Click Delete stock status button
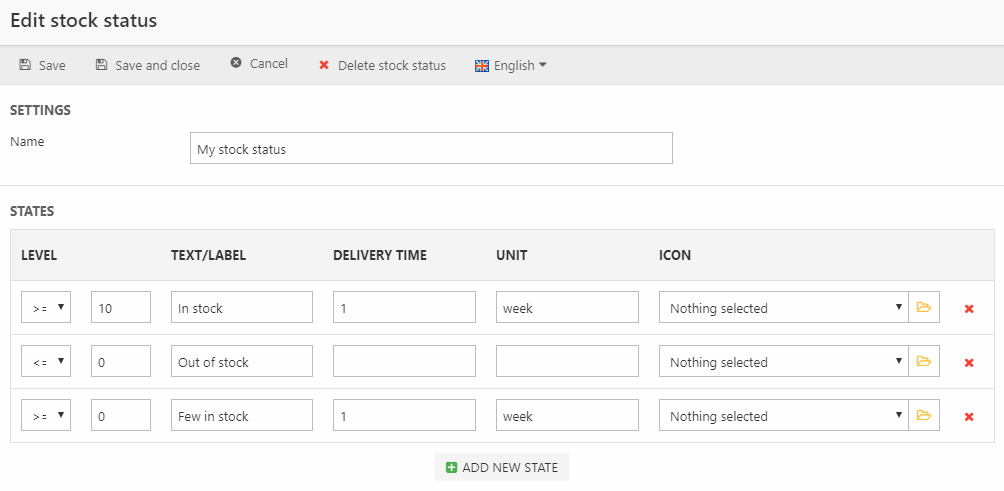 coord(381,65)
